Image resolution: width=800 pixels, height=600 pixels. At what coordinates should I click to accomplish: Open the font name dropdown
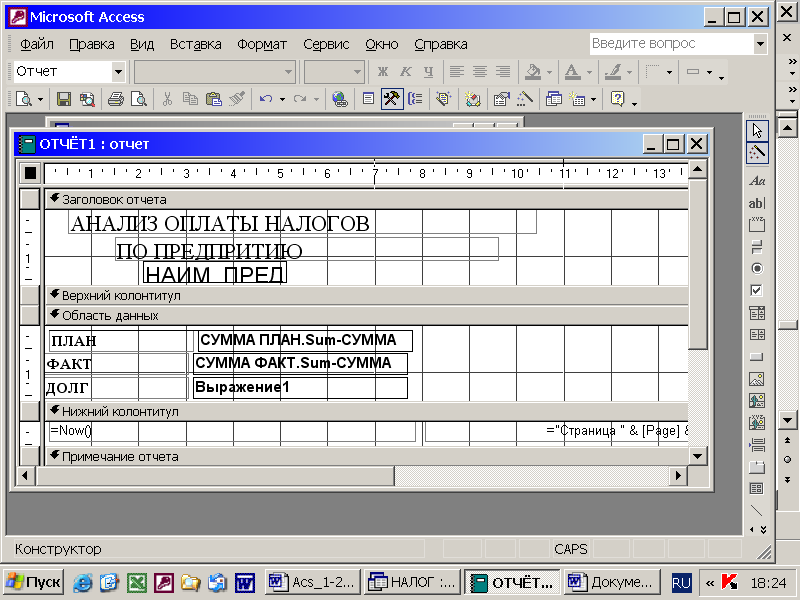288,72
